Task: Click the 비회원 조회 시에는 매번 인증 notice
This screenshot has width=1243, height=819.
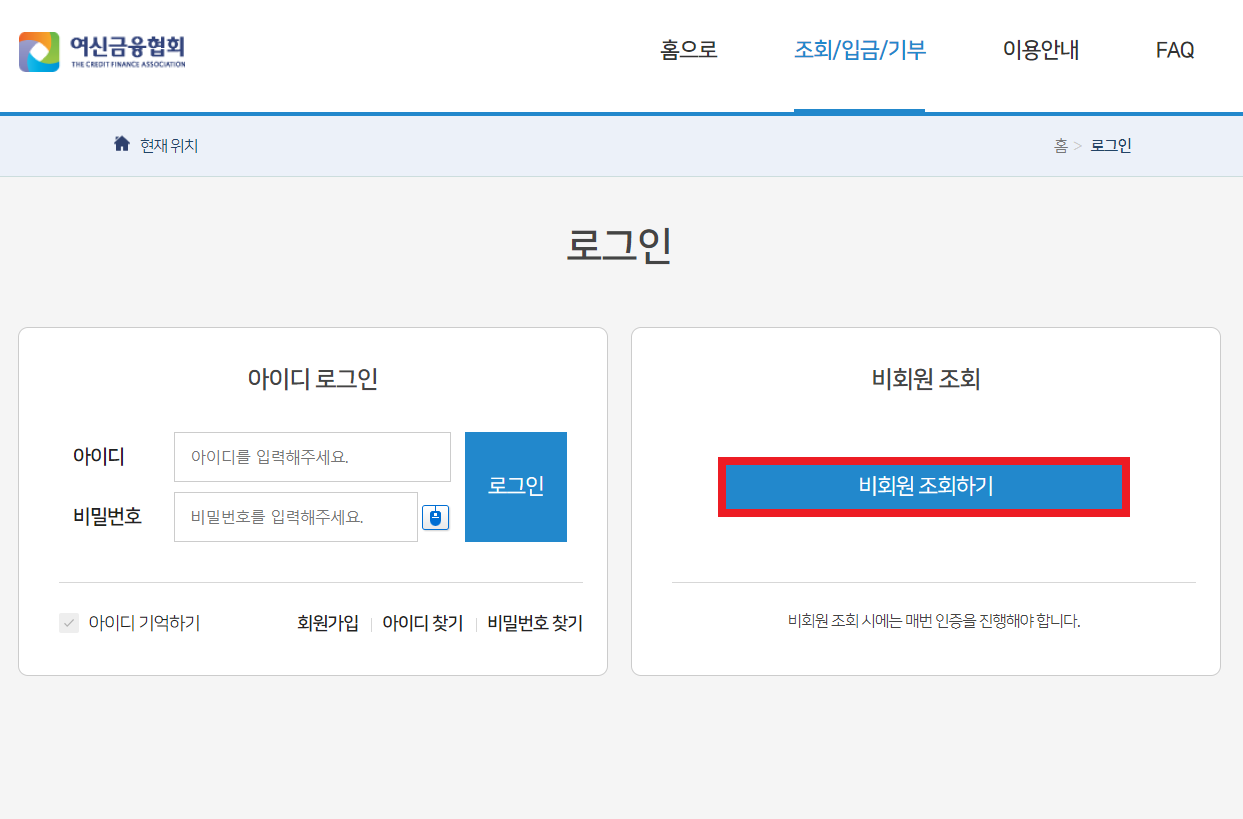Action: (x=934, y=621)
